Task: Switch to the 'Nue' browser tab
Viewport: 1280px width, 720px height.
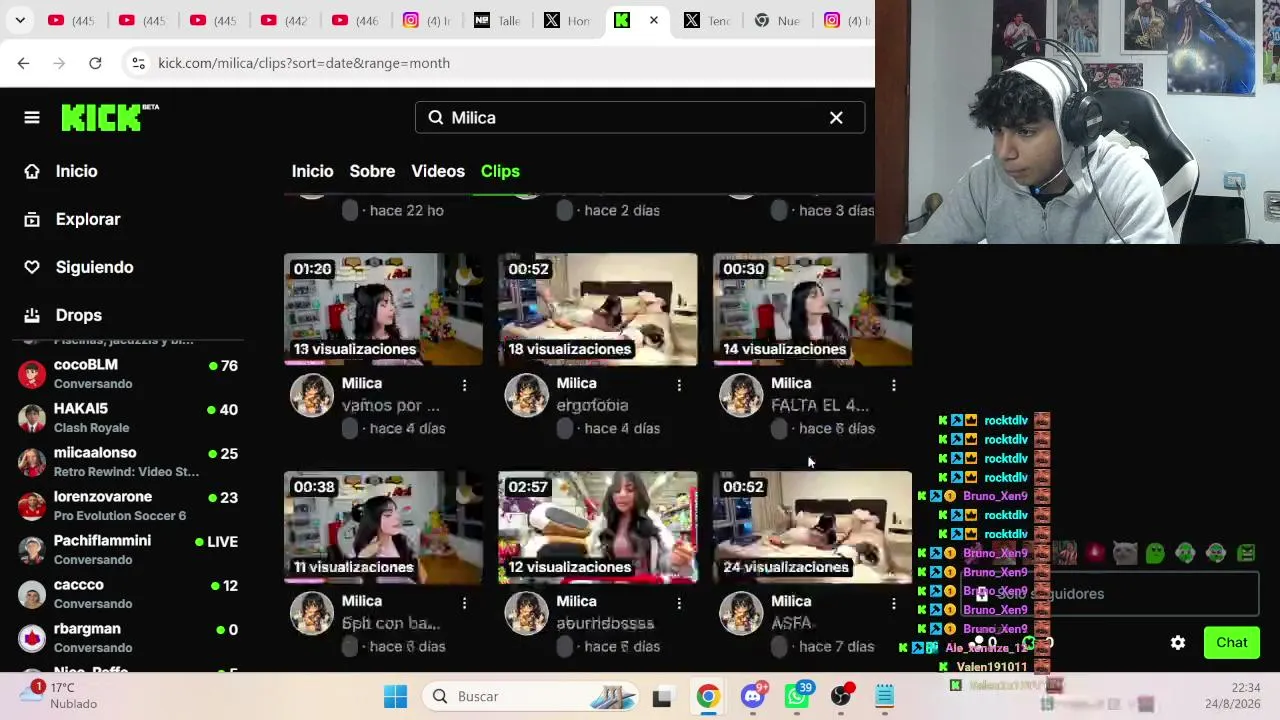Action: click(779, 20)
